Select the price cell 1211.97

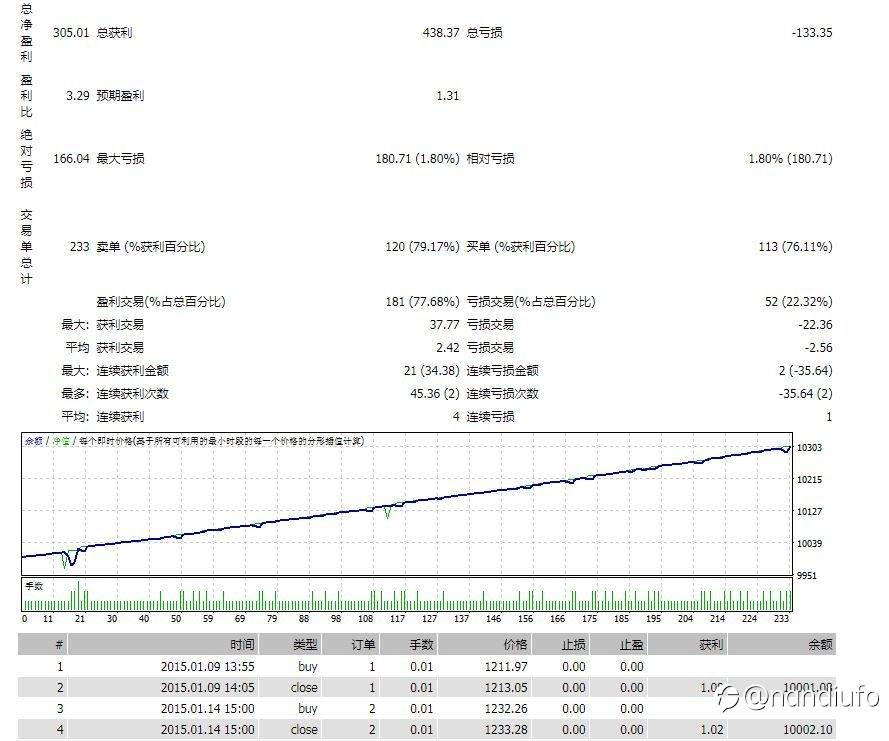(x=506, y=667)
